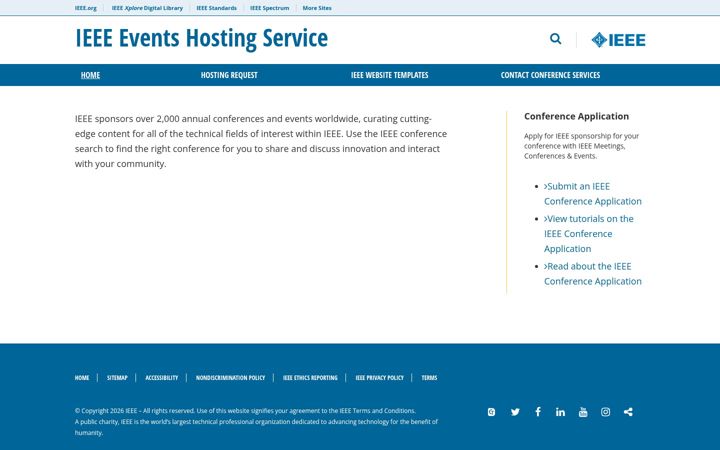Image resolution: width=720 pixels, height=450 pixels.
Task: Open the footer Sitemap link
Action: (117, 378)
